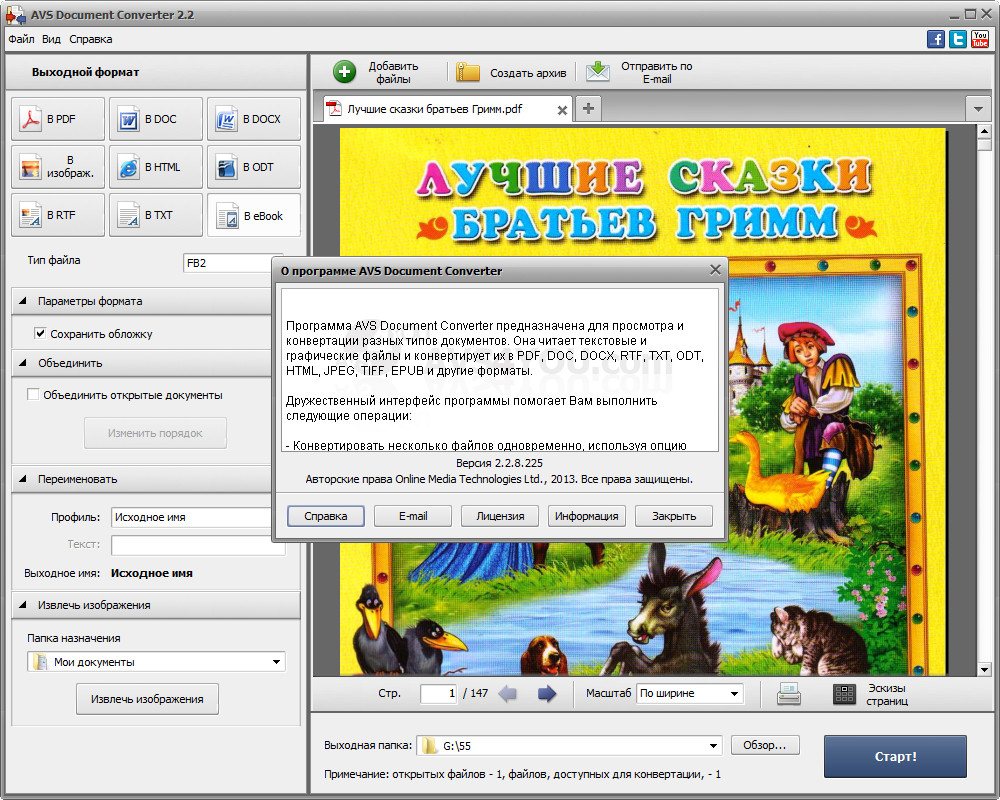
Task: Go to next page with blue arrow
Action: point(547,694)
